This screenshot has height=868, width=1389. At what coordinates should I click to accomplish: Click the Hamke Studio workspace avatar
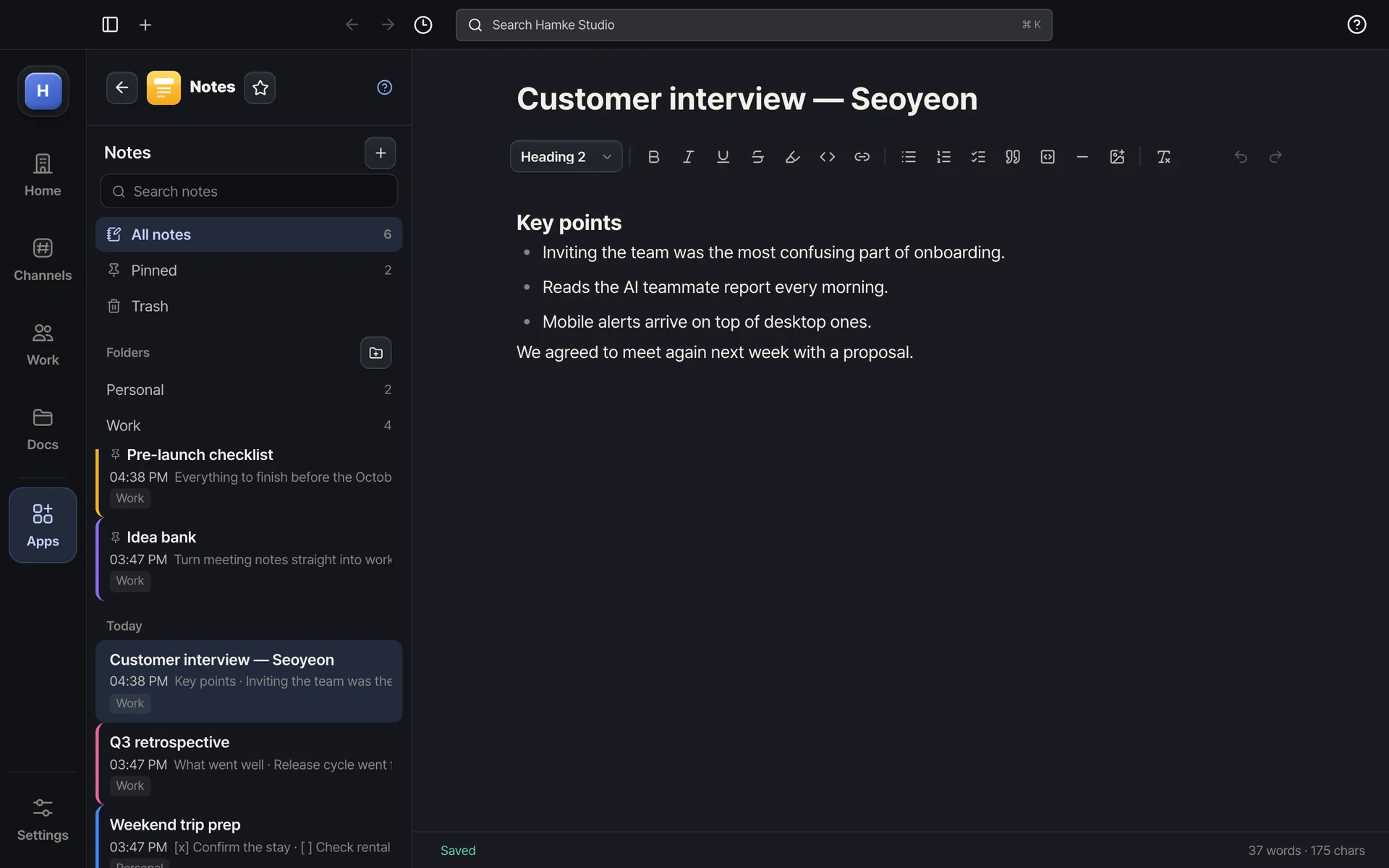[43, 91]
